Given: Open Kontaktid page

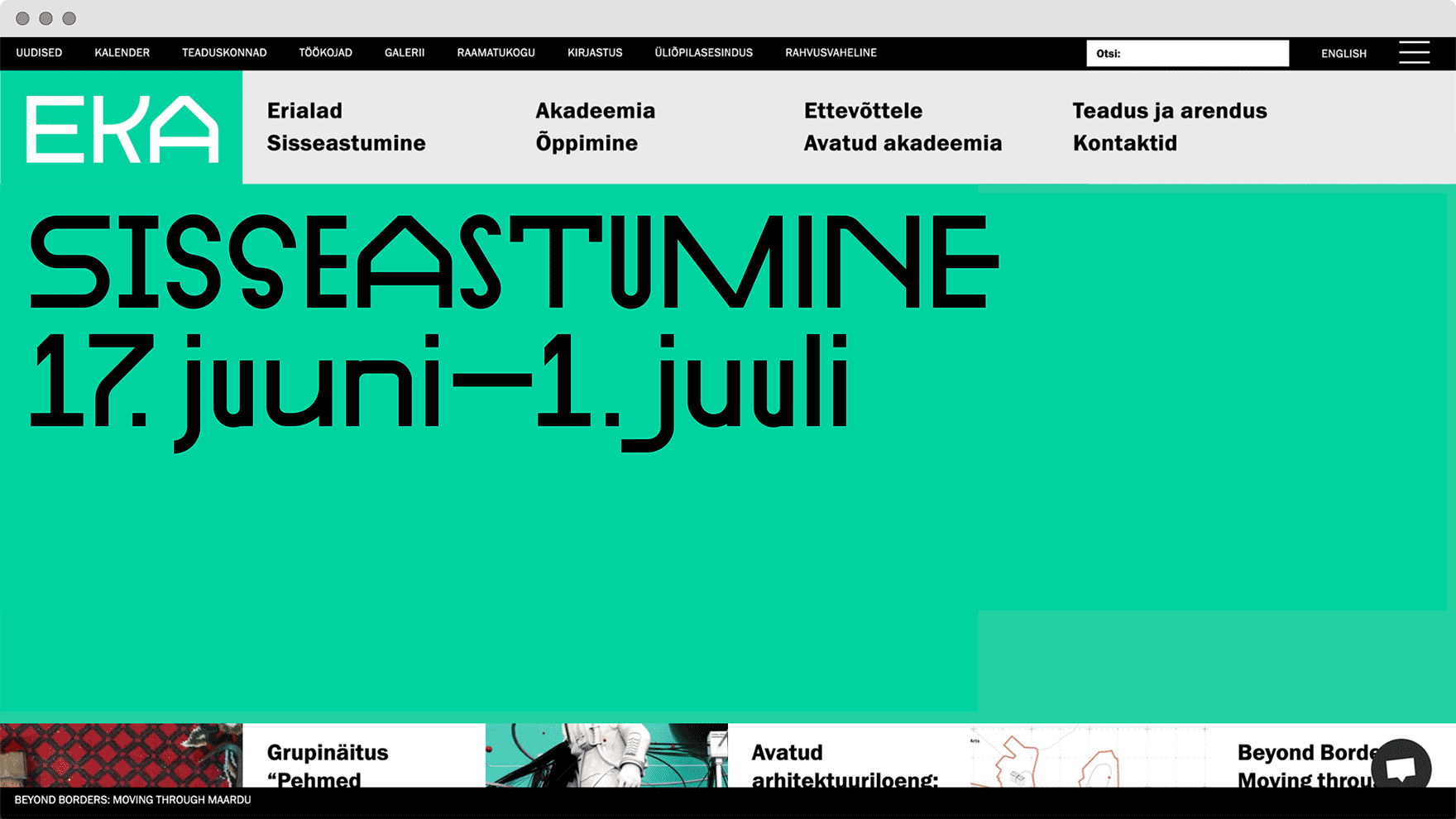Looking at the screenshot, I should tap(1124, 143).
